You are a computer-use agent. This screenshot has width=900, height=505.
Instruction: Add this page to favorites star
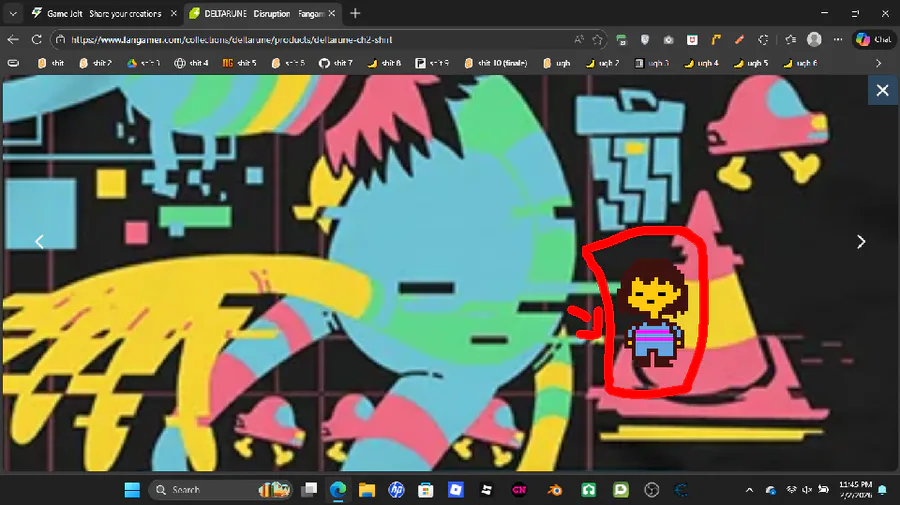point(598,40)
